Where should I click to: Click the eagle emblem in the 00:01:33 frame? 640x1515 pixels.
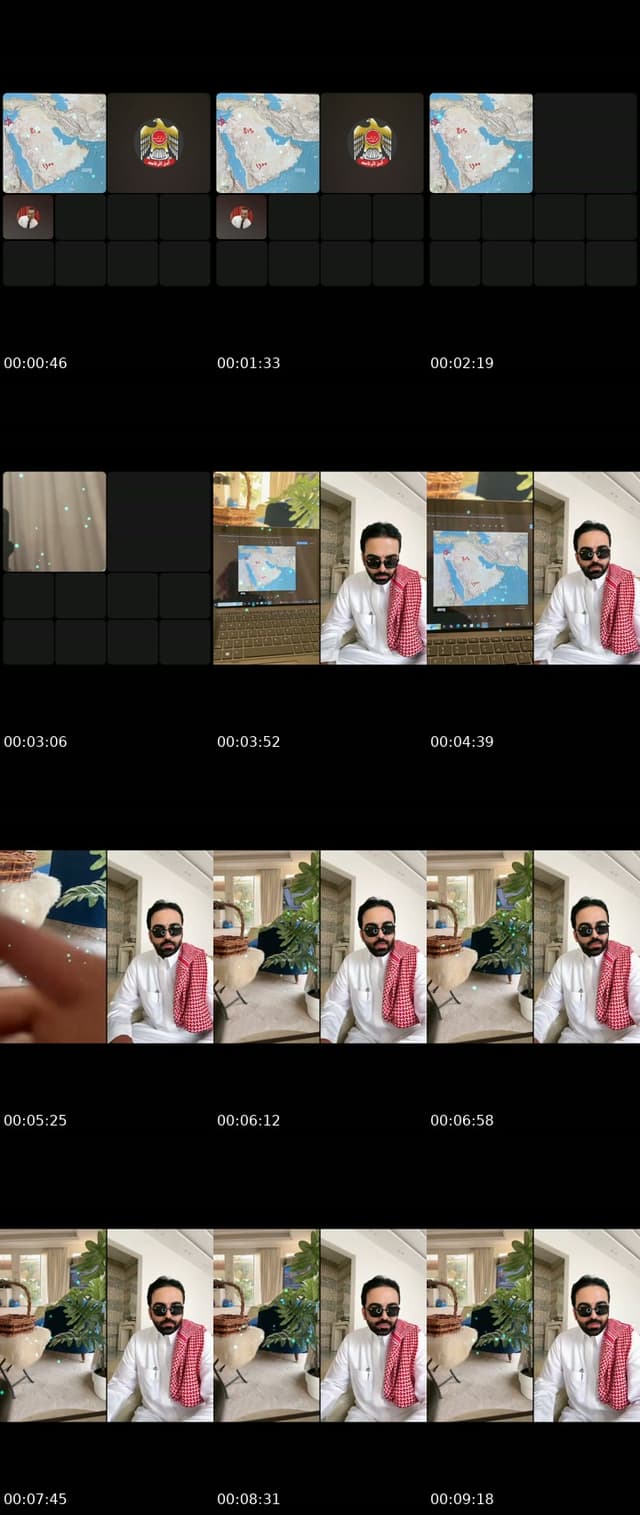372,142
